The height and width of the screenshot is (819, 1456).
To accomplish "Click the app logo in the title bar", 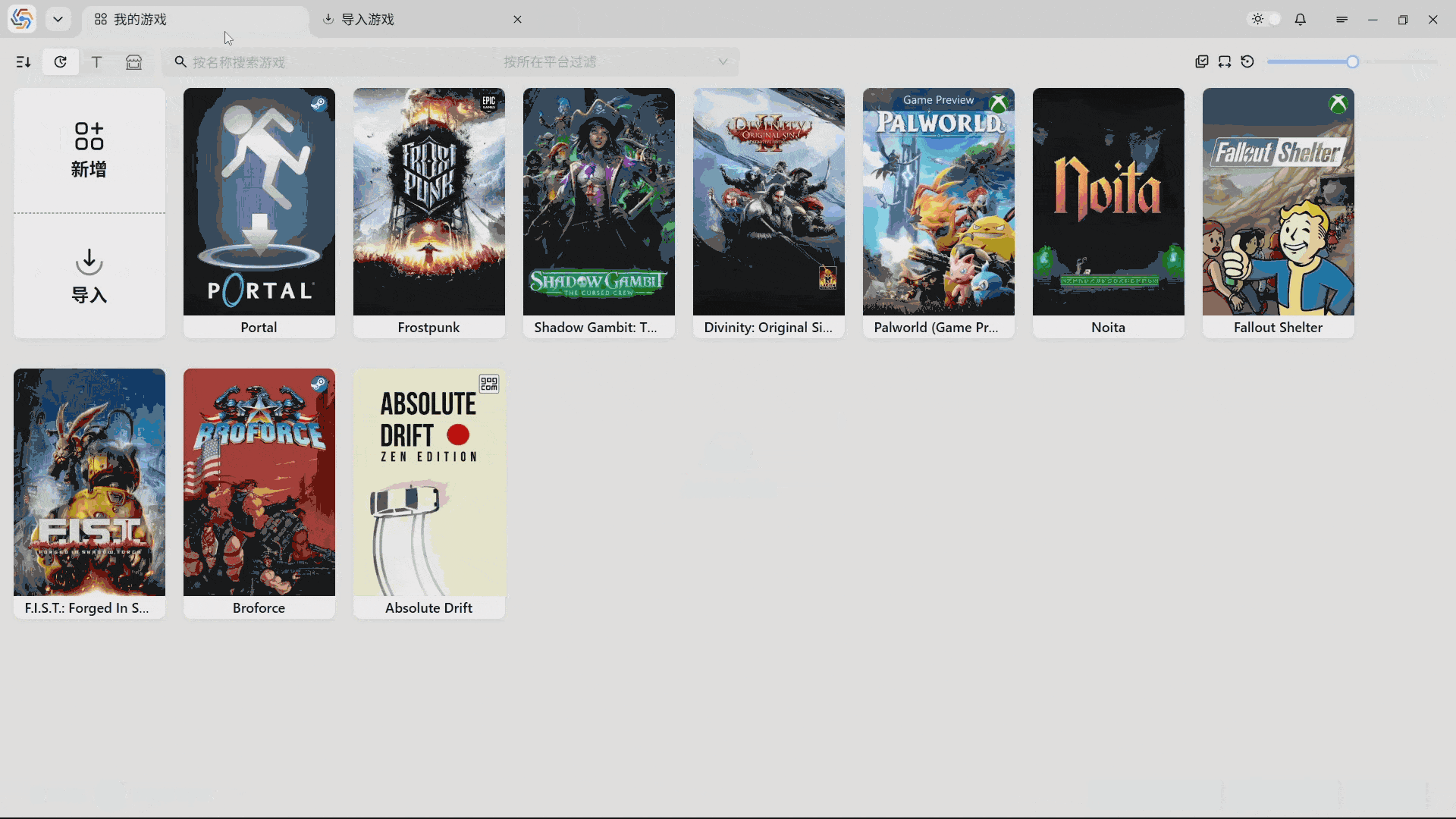I will point(22,19).
